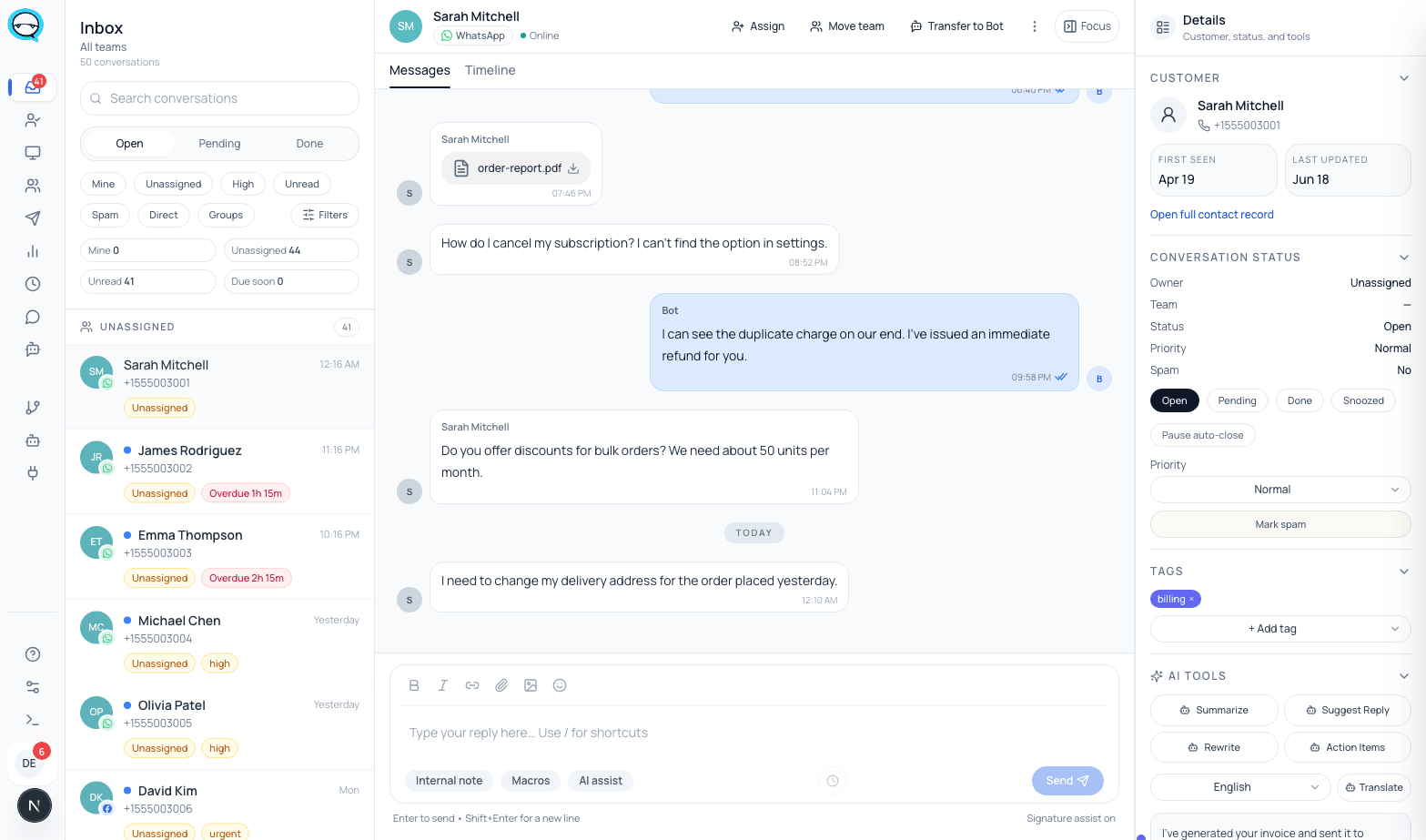Pause auto-close for this conversation
The image size is (1426, 840).
1202,435
